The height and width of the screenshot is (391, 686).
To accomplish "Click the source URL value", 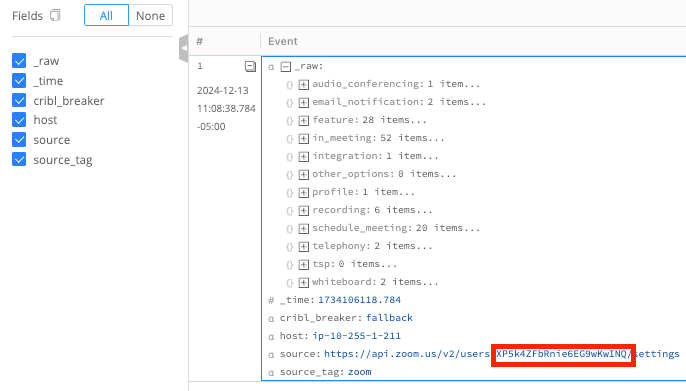I will (501, 354).
